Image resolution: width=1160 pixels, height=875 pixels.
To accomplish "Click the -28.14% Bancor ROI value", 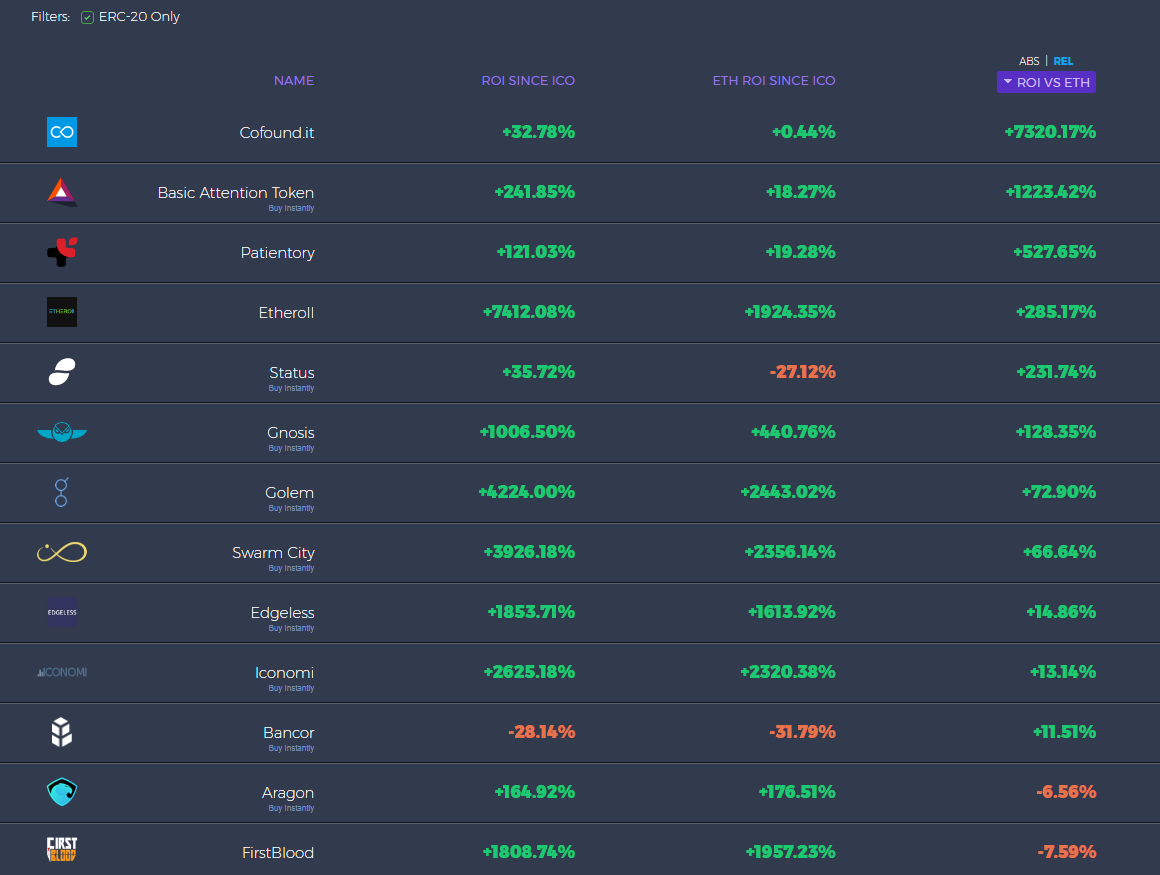I will tap(542, 732).
